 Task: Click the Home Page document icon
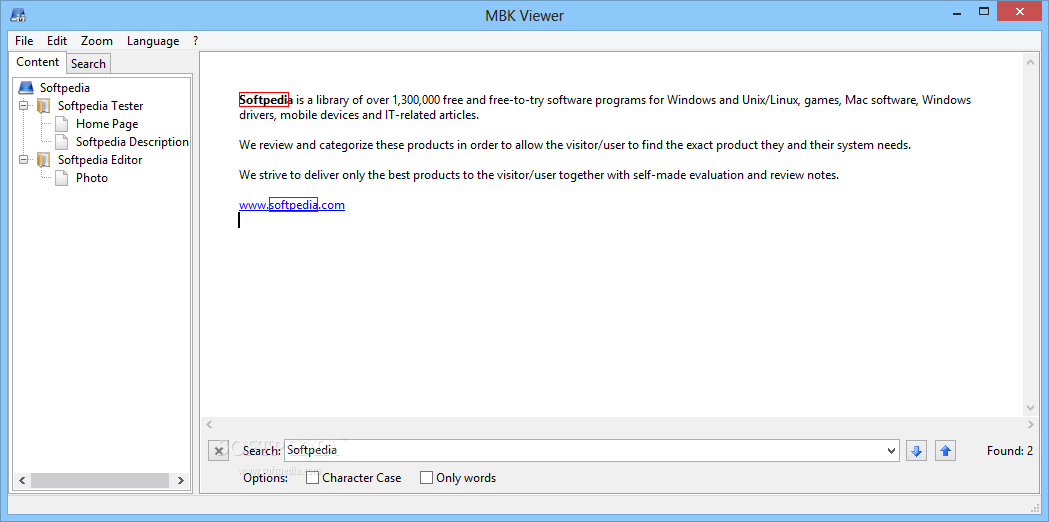click(62, 124)
